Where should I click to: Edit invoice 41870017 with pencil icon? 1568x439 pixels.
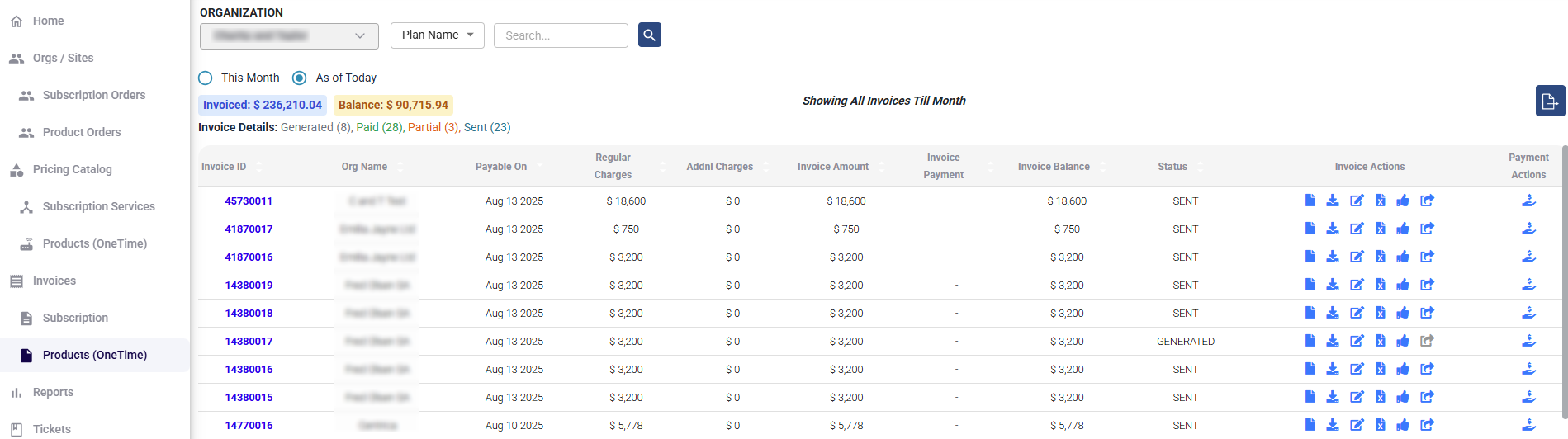(1356, 229)
